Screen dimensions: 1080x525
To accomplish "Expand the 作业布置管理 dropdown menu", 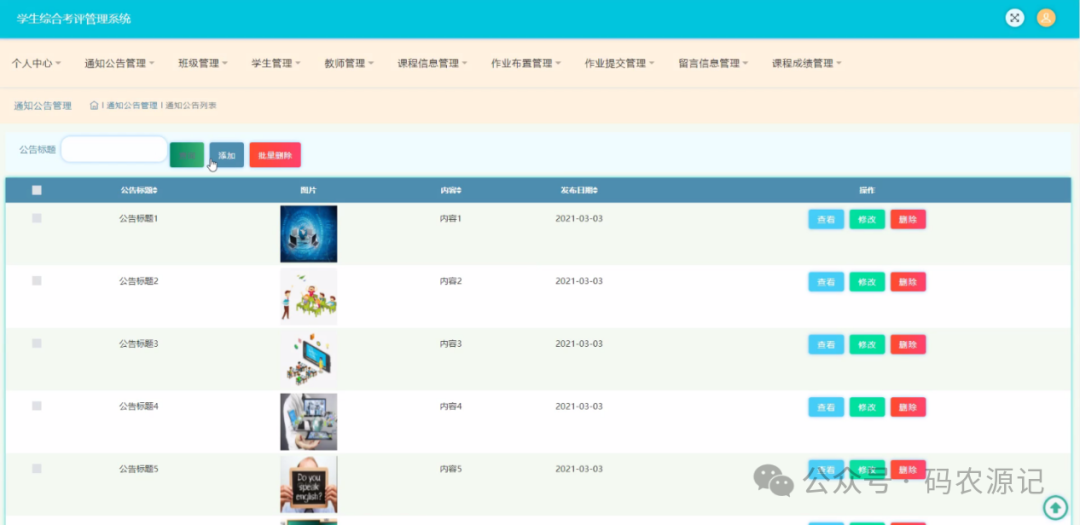I will (x=526, y=63).
